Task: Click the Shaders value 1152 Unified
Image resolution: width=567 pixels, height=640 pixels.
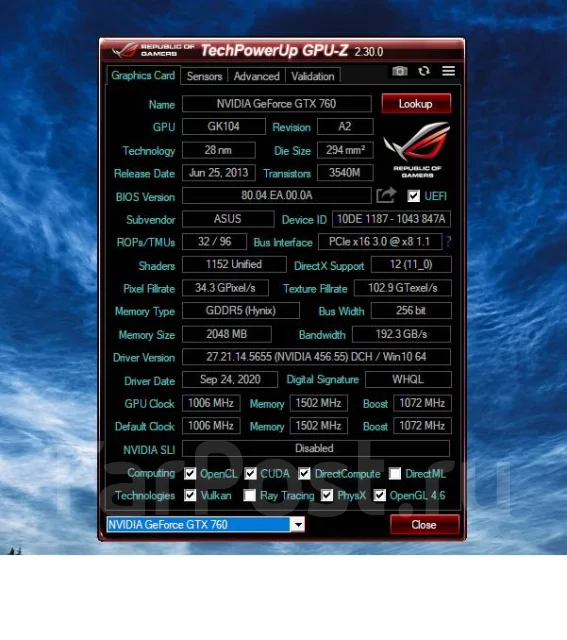Action: [234, 264]
